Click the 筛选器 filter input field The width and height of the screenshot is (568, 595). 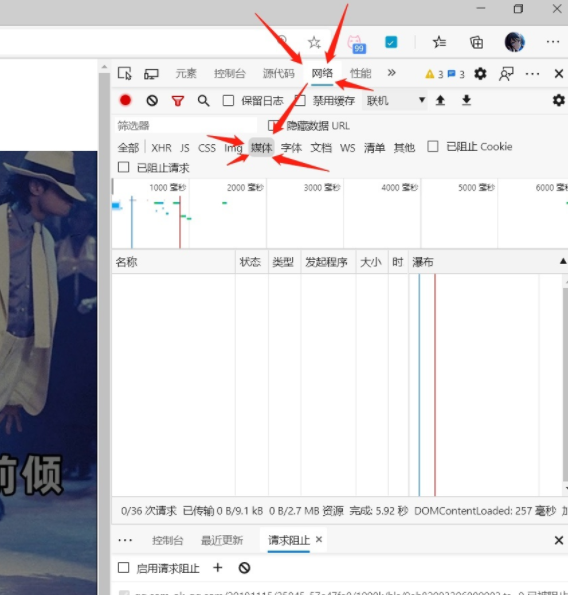186,126
